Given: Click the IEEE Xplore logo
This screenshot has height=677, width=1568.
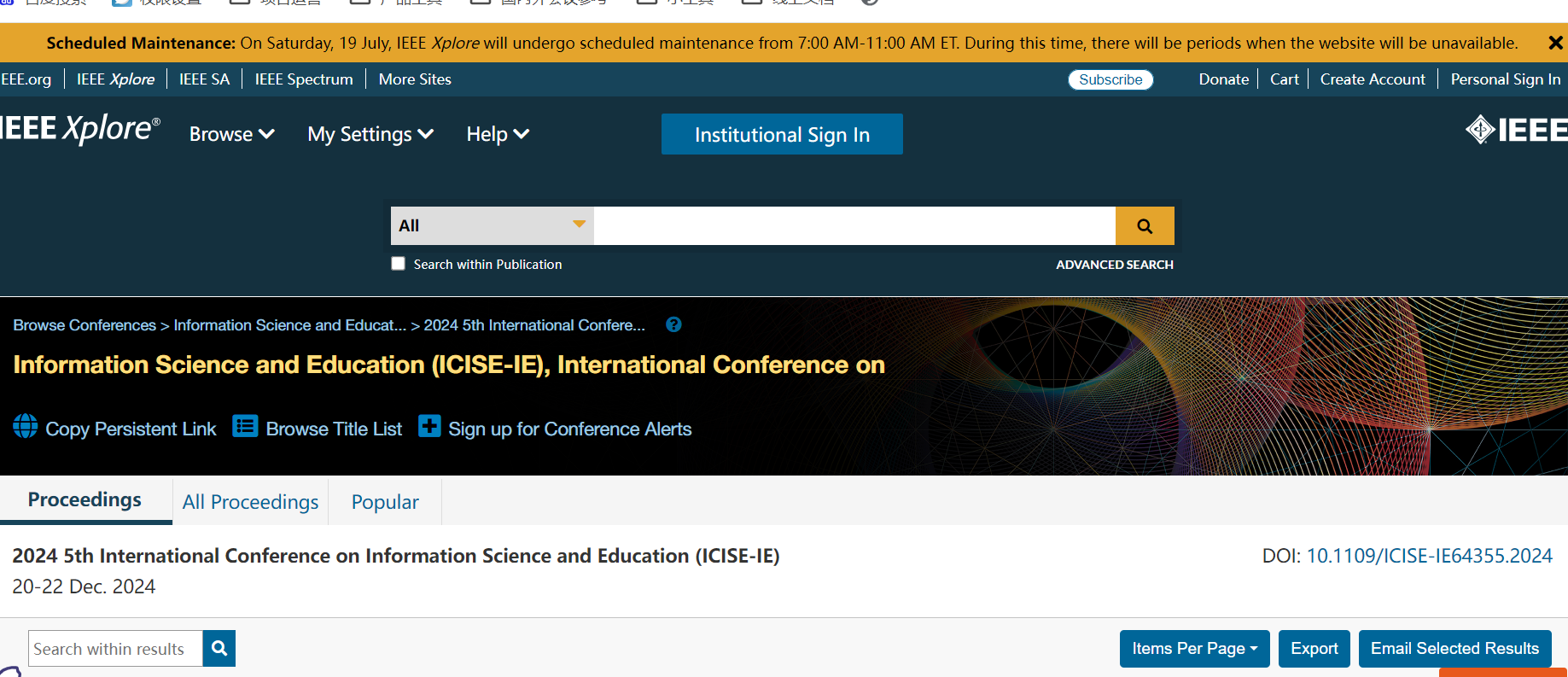Looking at the screenshot, I should click(79, 128).
